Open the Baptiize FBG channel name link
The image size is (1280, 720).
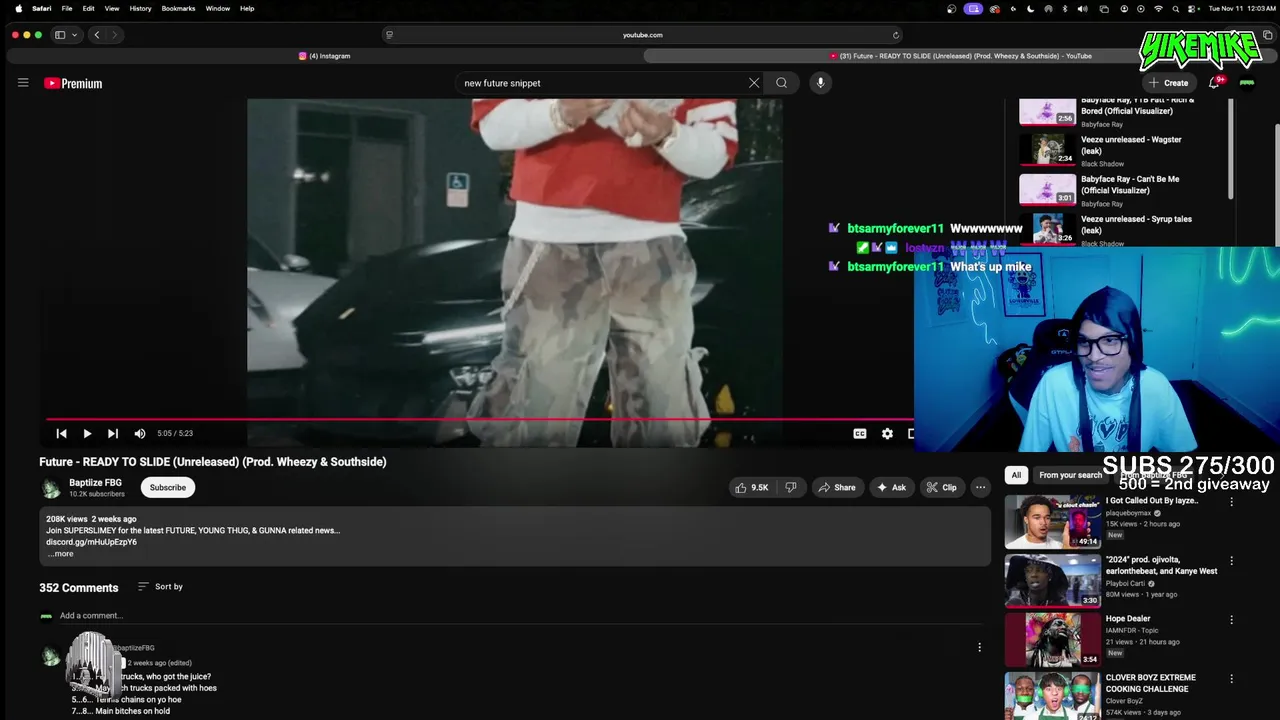95,482
